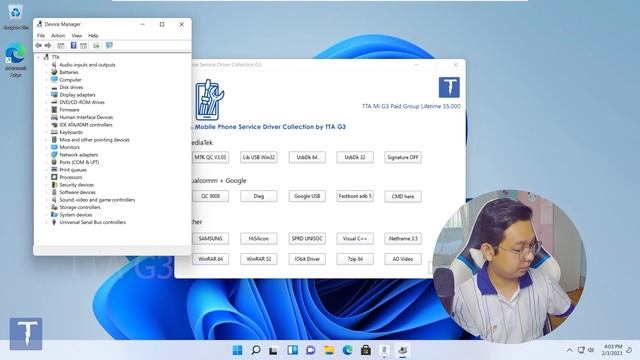Expand the Batteries node arrow
Viewport: 640px width, 360px height.
click(x=46, y=72)
